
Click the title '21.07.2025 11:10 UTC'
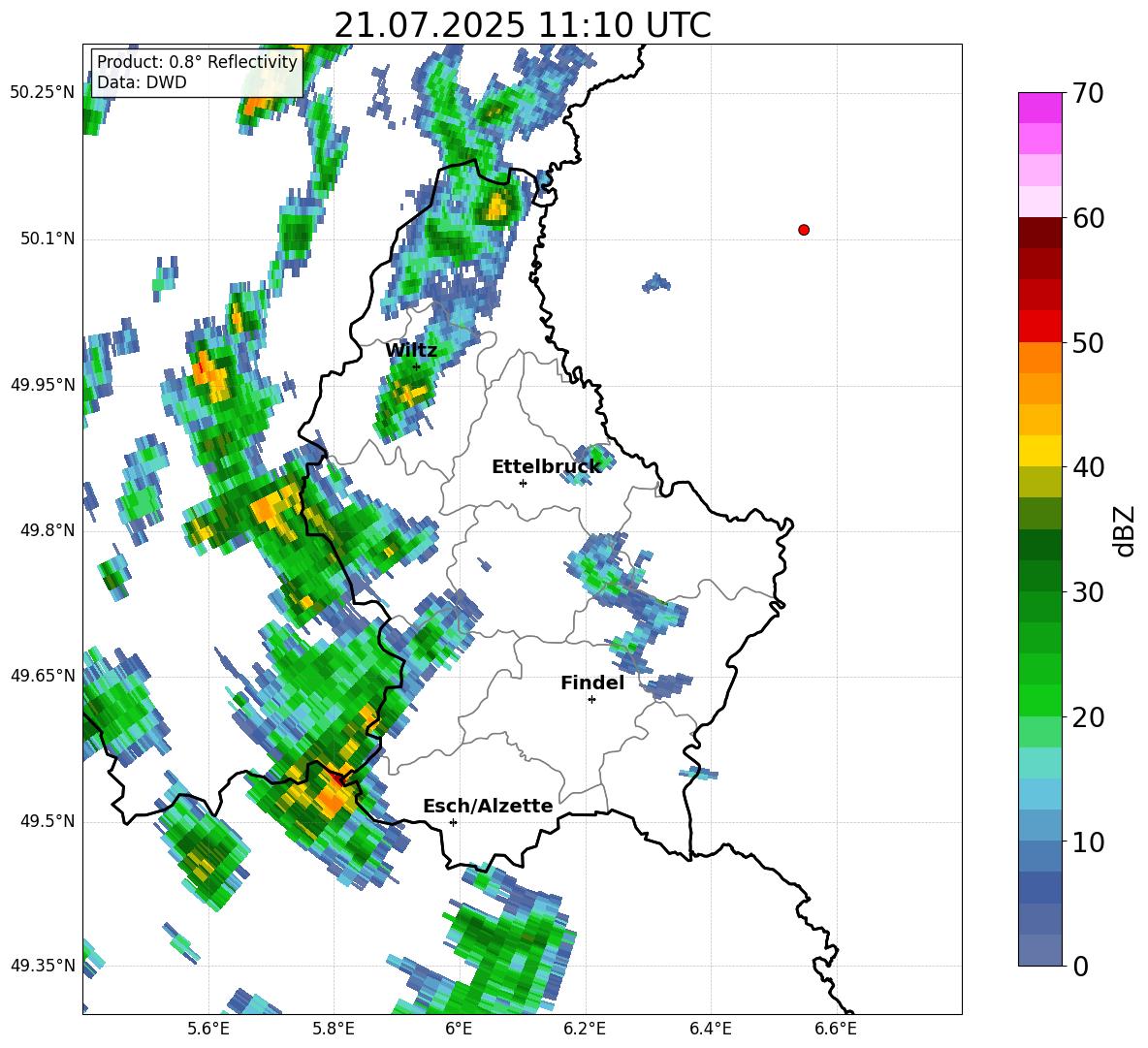pos(523,25)
